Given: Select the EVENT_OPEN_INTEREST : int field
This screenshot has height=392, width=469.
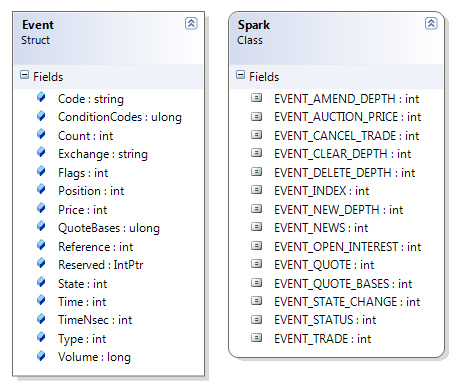Looking at the screenshot, I should (x=348, y=247).
